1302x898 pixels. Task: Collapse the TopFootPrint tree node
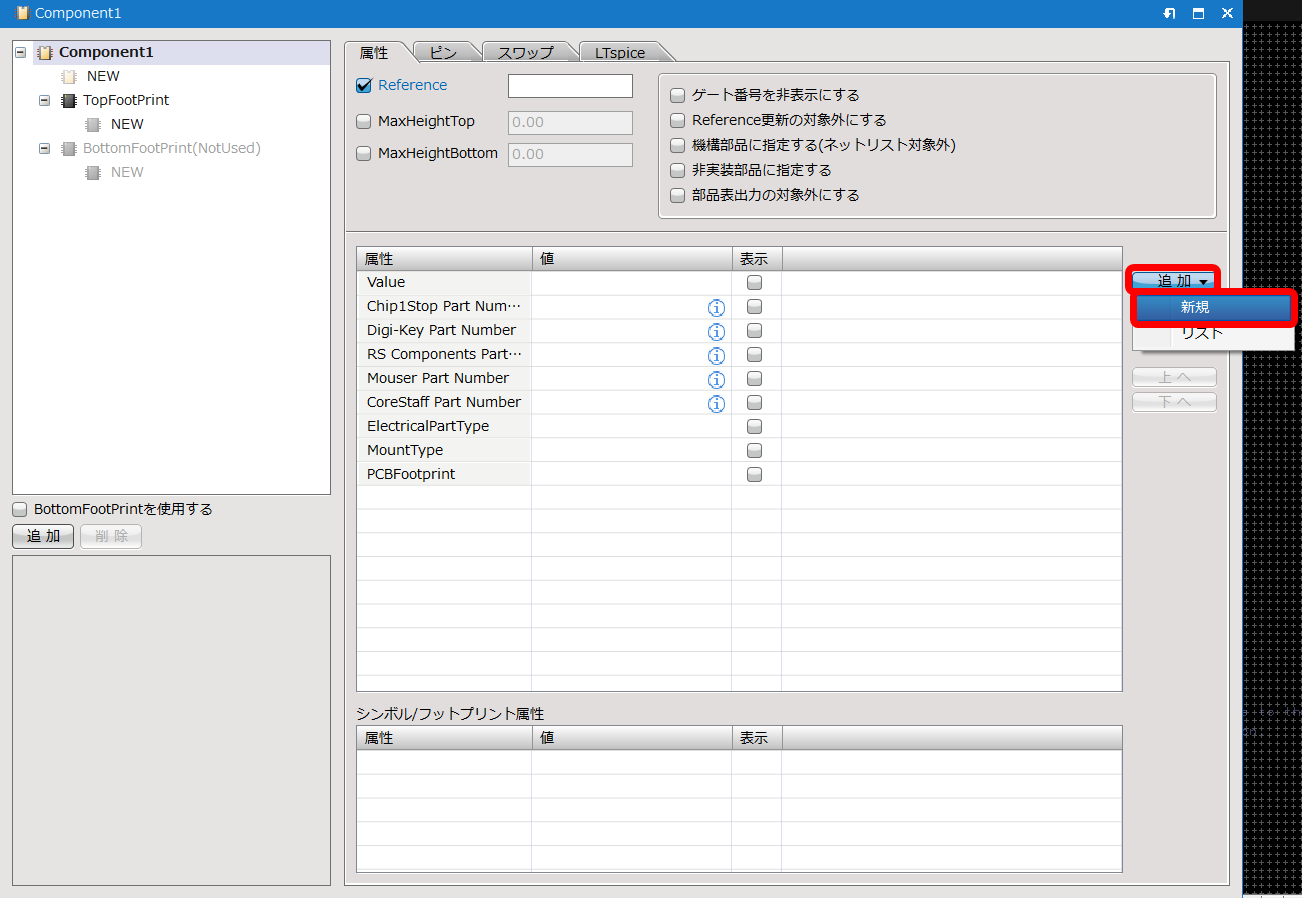click(44, 100)
